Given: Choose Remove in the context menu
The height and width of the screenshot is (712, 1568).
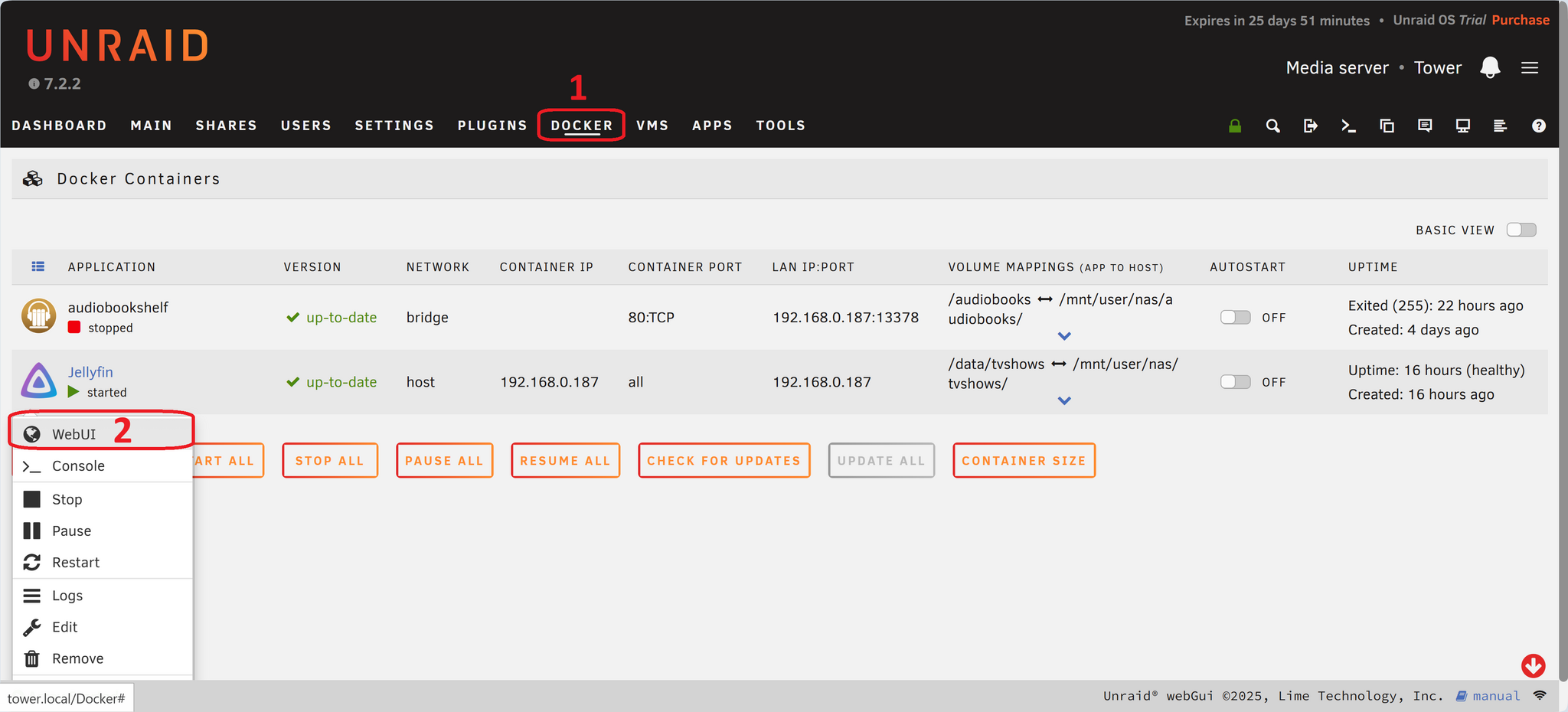Looking at the screenshot, I should 102,658.
